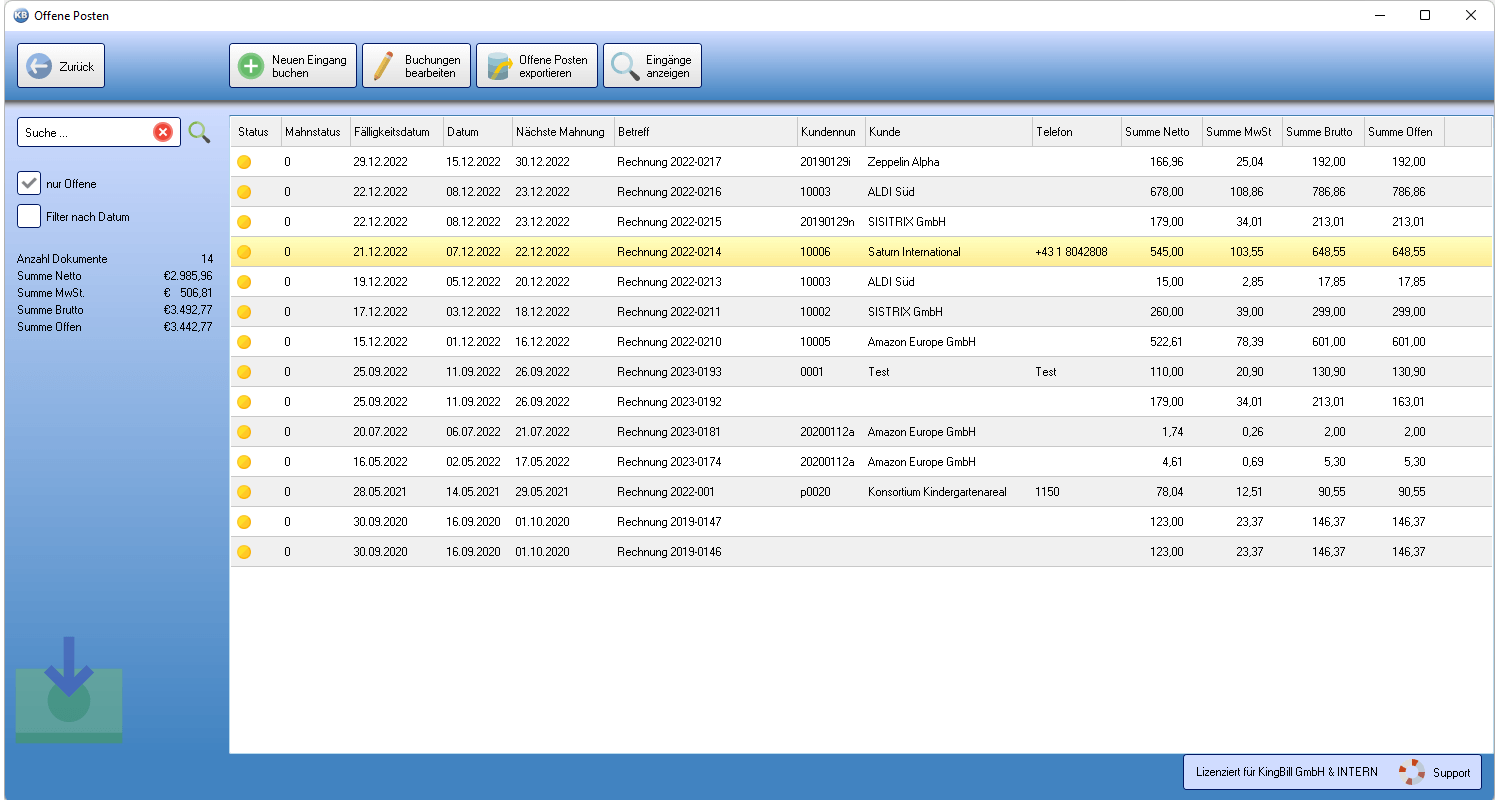Click the yellow status dot of Rechnung 2022-0210

(244, 342)
